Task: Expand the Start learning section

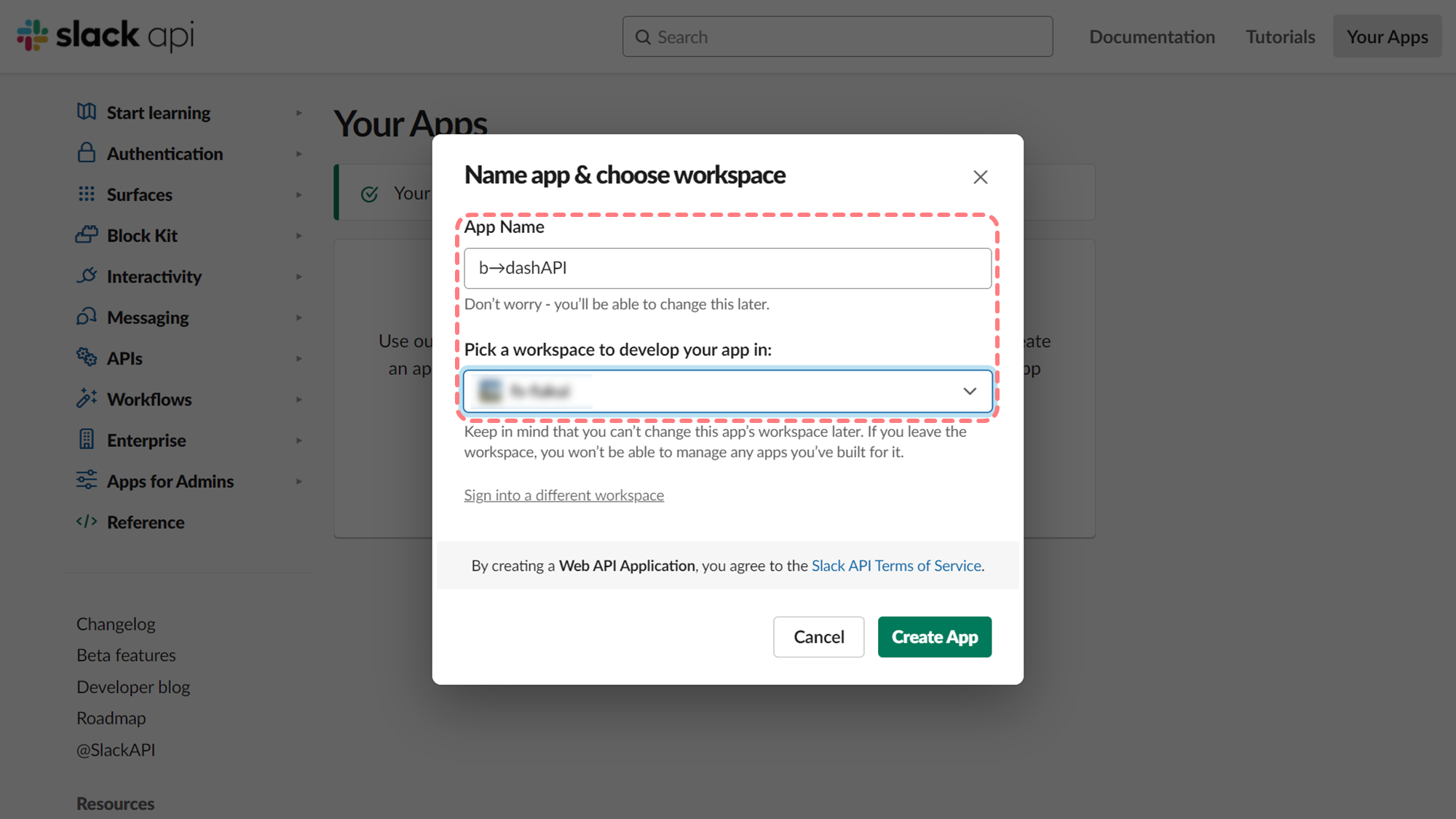Action: coord(298,113)
